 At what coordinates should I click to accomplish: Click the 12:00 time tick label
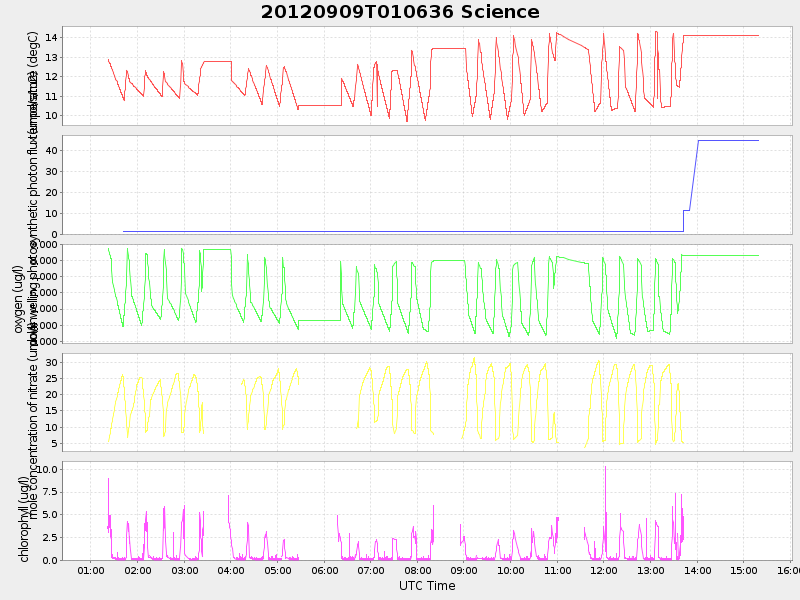click(604, 570)
